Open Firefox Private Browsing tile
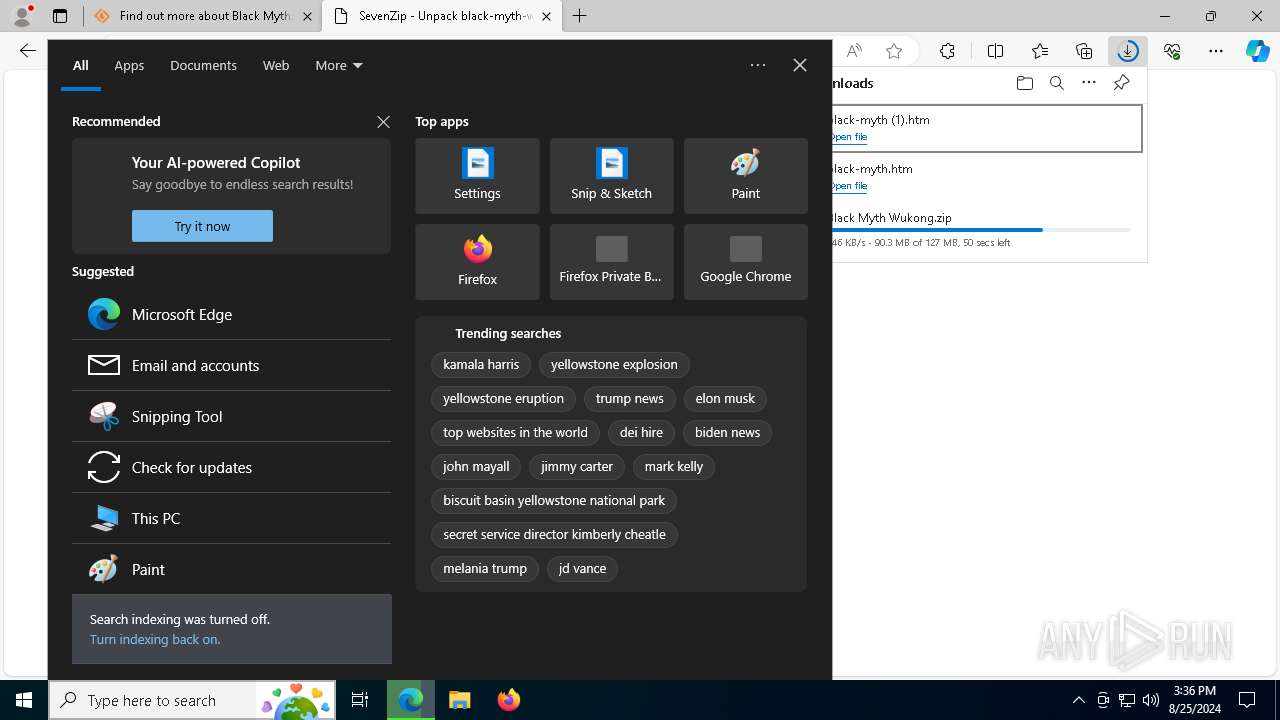This screenshot has width=1280, height=720. coord(611,262)
